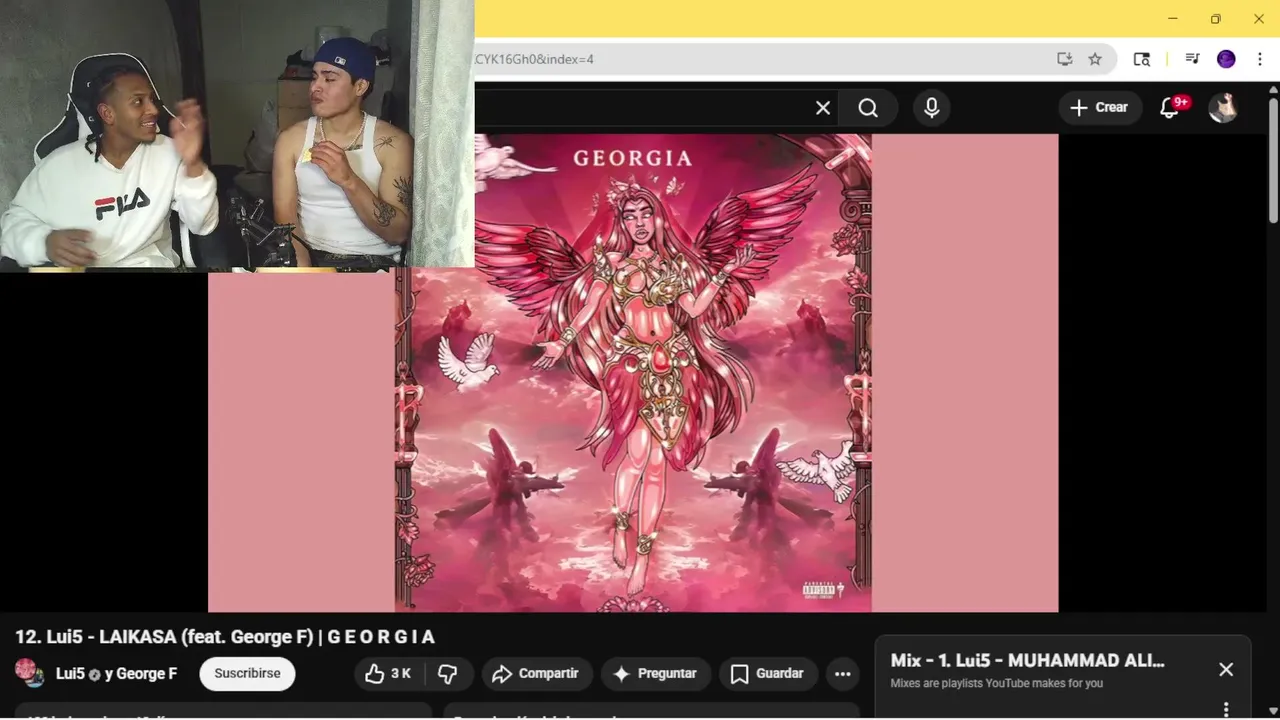1280x720 pixels.
Task: Bookmark this page with the star
Action: click(1095, 59)
